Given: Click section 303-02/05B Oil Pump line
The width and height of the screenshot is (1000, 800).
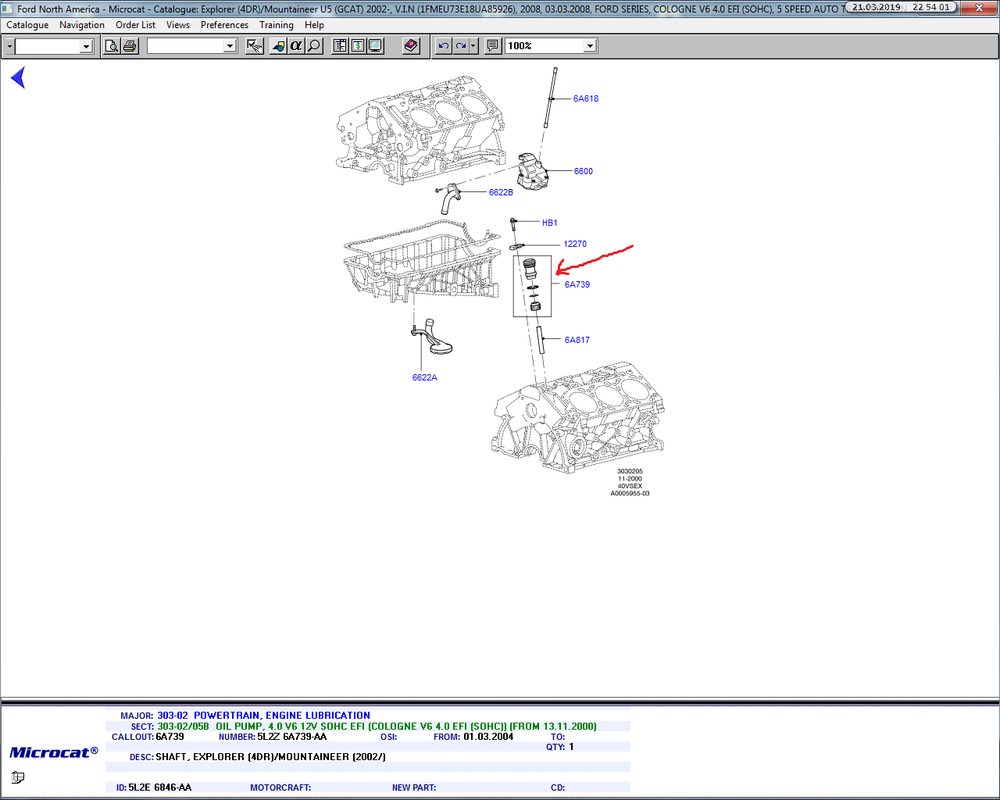Looking at the screenshot, I should [x=377, y=727].
